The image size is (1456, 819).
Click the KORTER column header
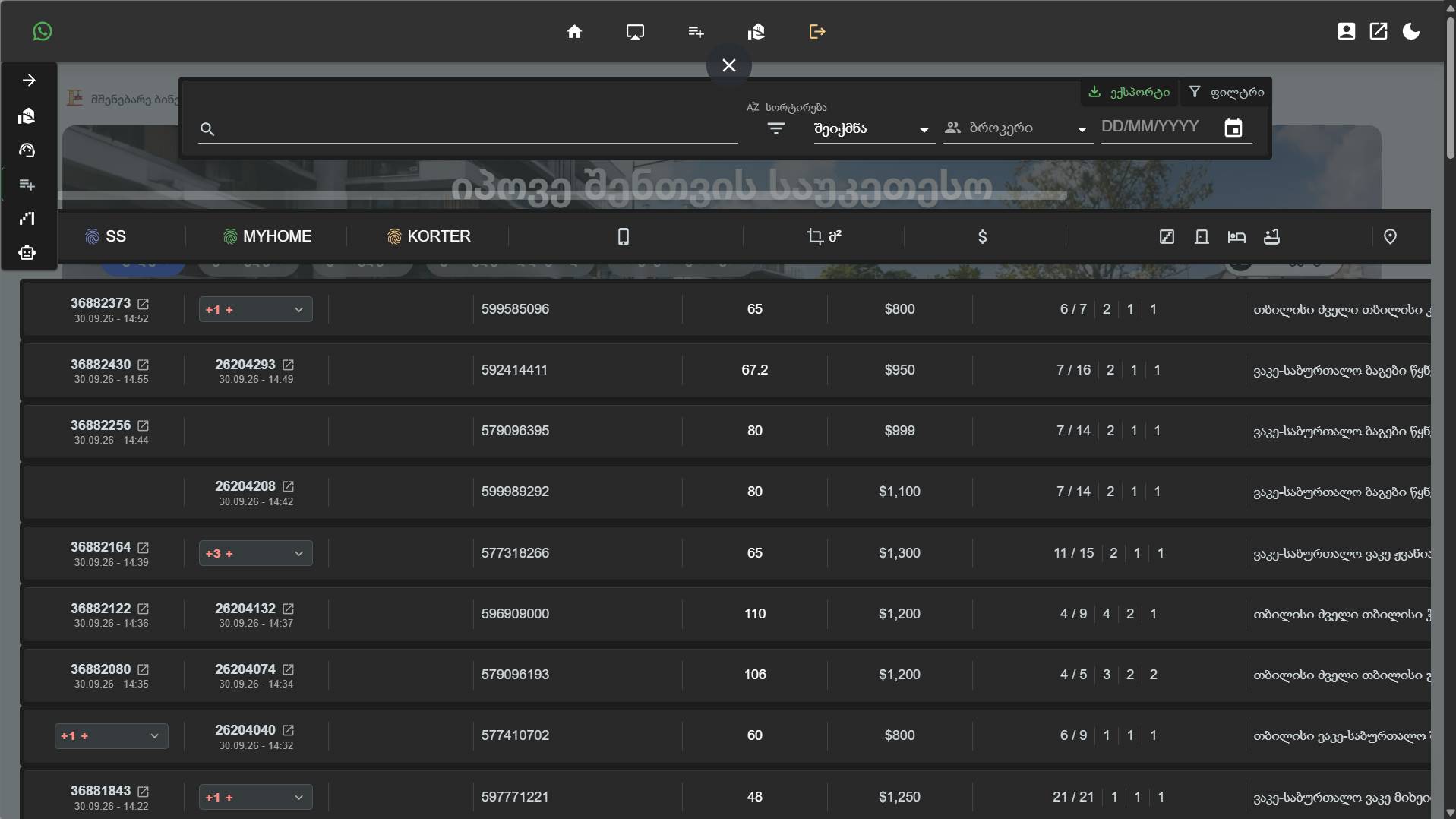tap(429, 236)
